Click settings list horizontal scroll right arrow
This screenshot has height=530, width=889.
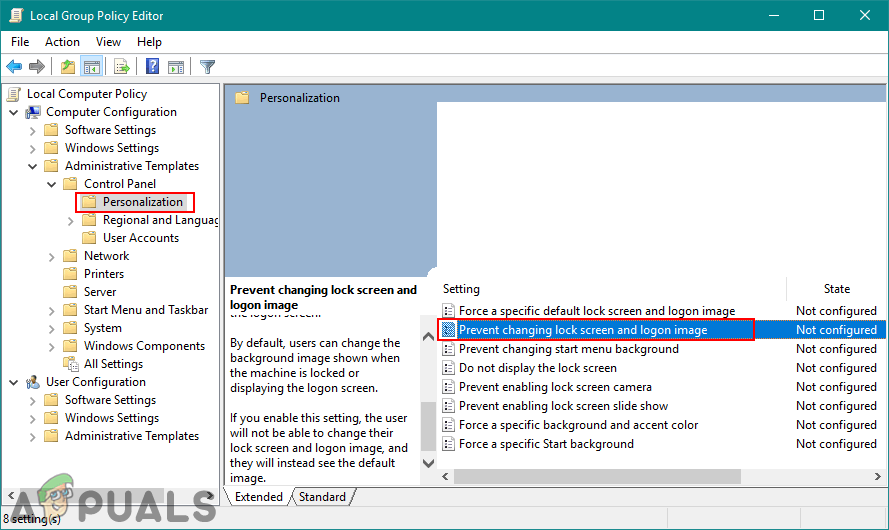pyautogui.click(x=878, y=477)
